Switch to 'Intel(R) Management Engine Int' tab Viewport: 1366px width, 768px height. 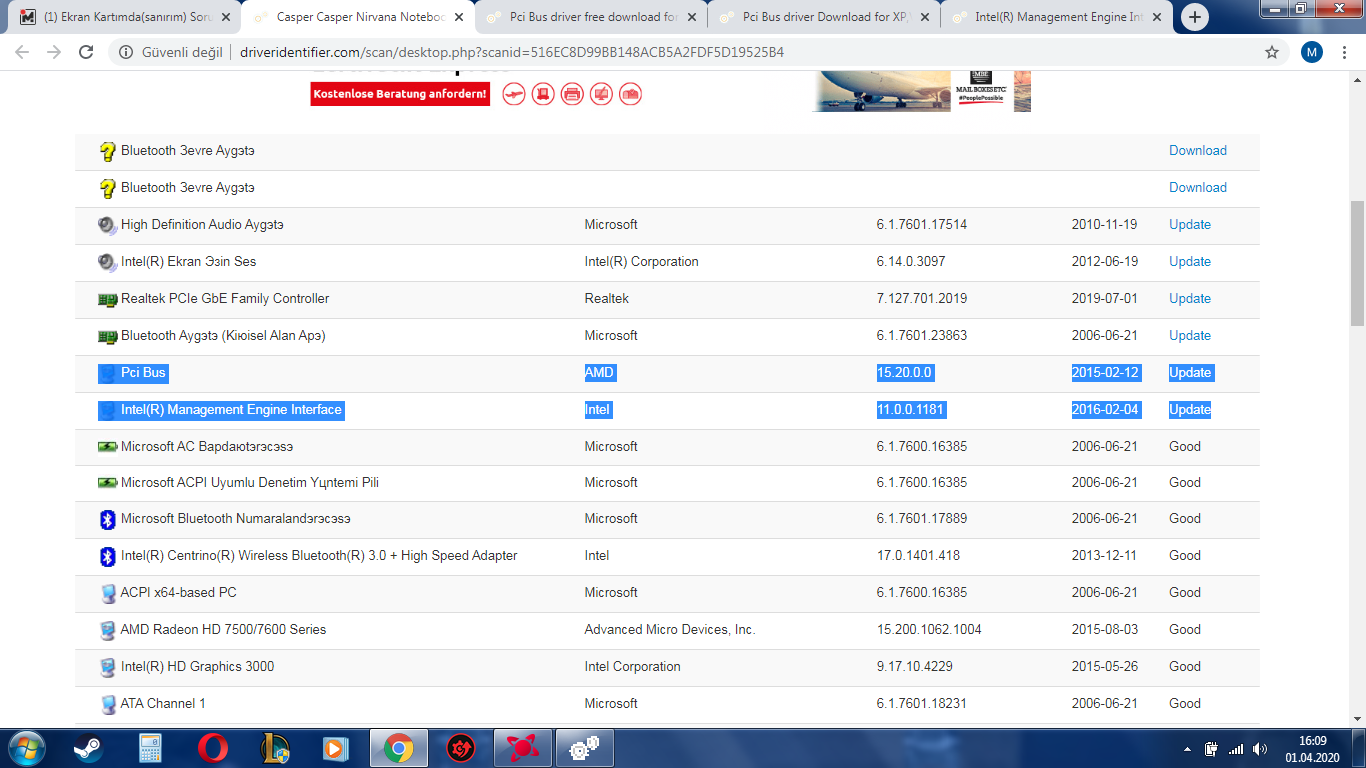[1056, 17]
